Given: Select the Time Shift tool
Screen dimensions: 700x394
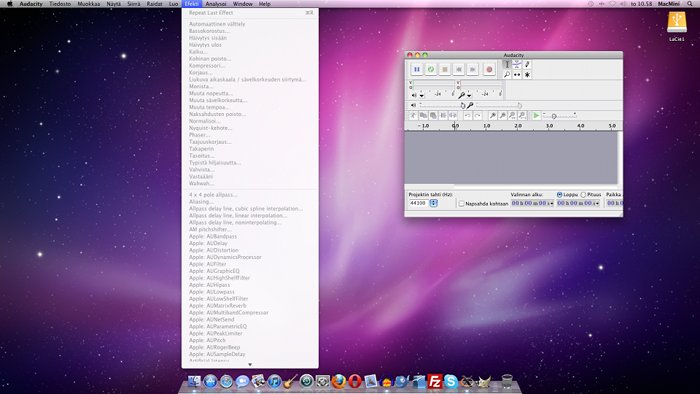Looking at the screenshot, I should (x=517, y=75).
